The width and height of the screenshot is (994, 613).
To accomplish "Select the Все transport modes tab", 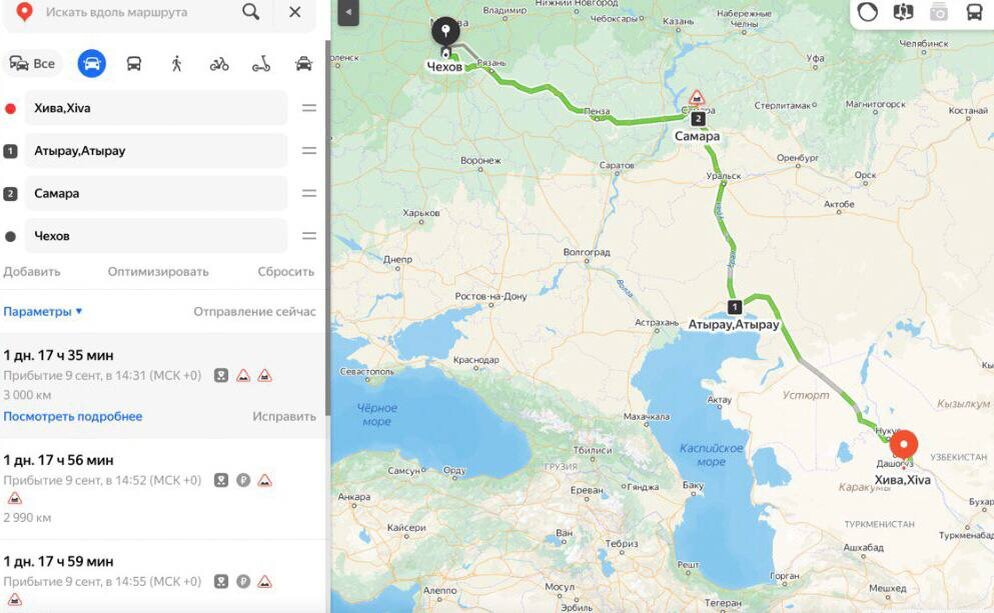I will pos(32,63).
